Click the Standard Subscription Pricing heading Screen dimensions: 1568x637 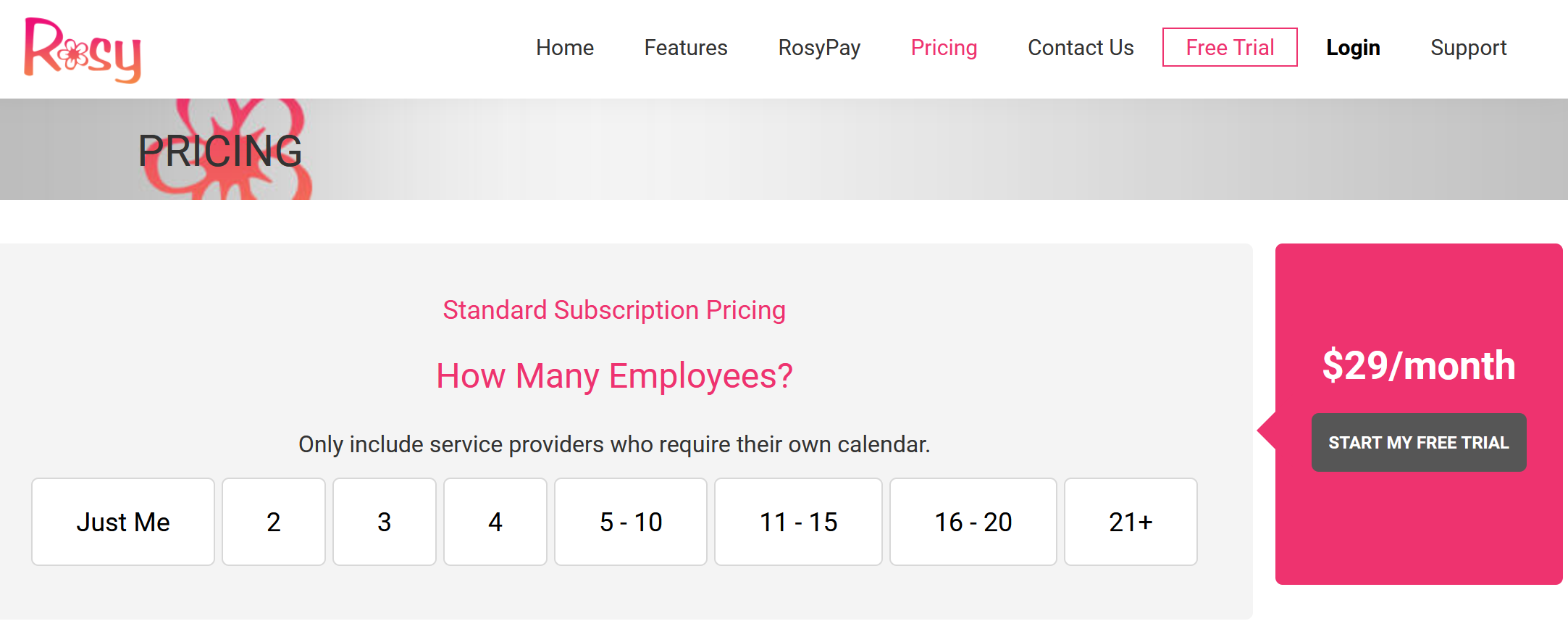(x=614, y=310)
